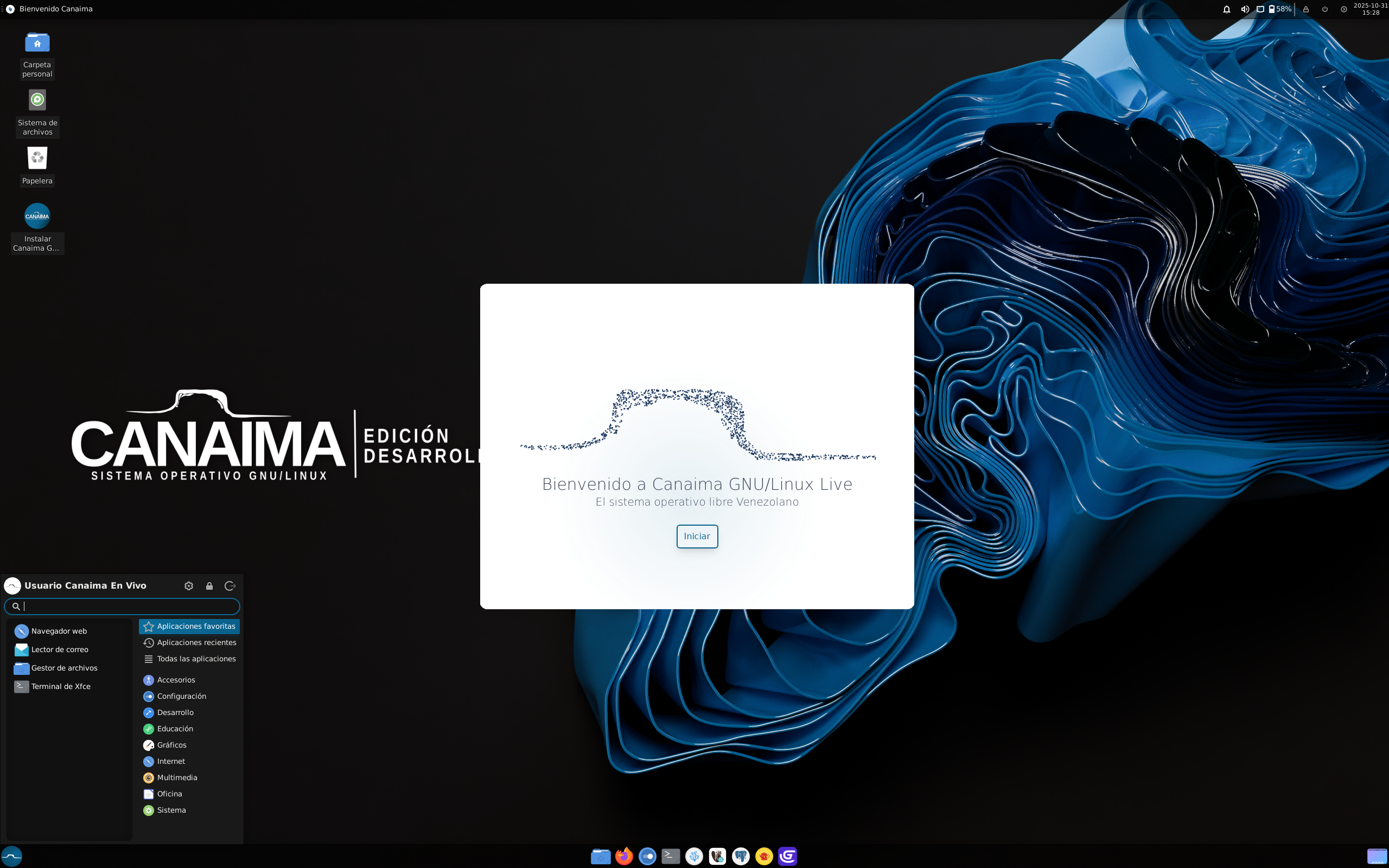This screenshot has height=868, width=1389.
Task: Open the PostgreSQL elephant dock icon
Action: click(741, 856)
